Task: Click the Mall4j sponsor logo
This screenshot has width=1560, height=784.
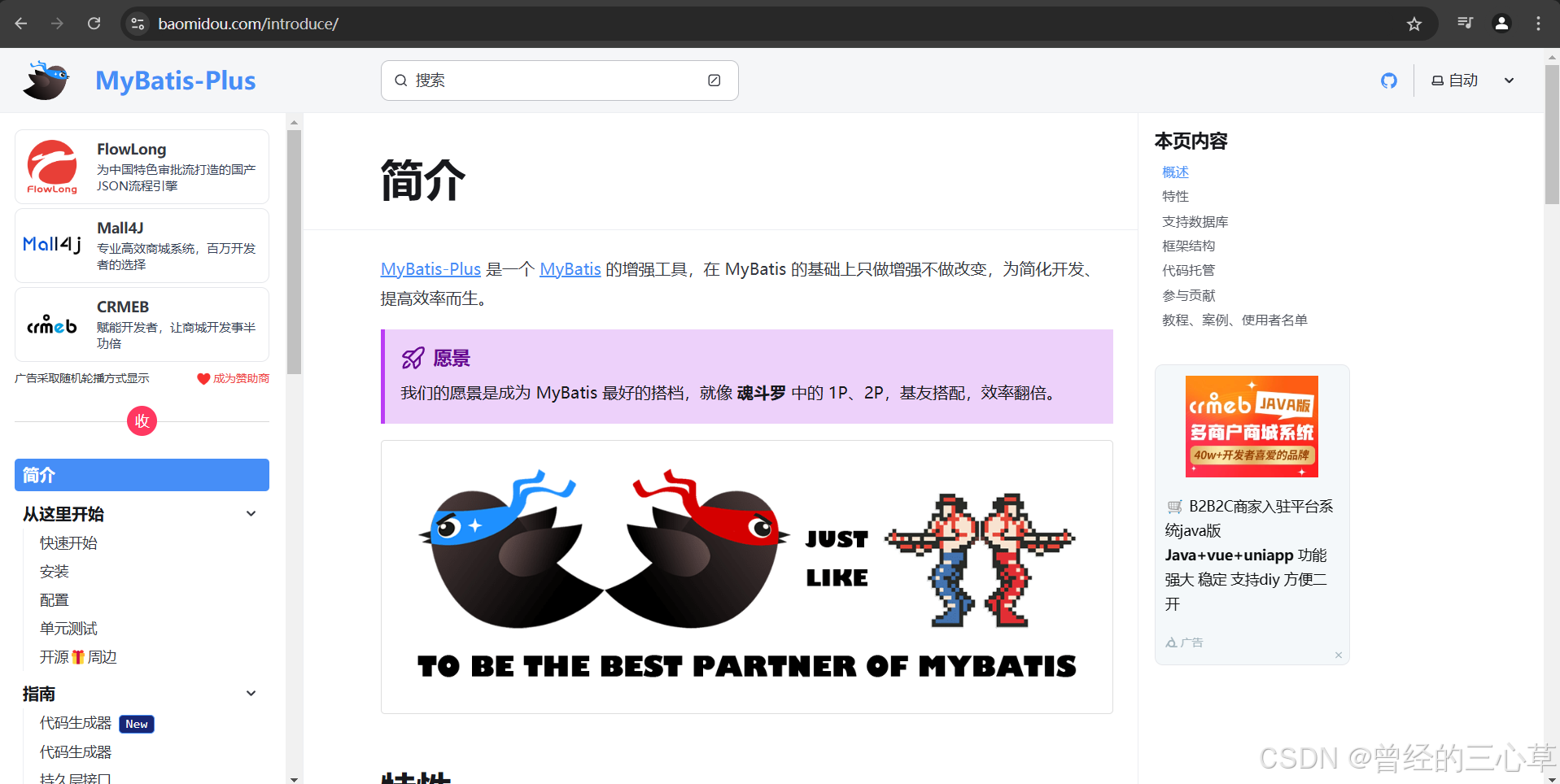Action: 52,244
